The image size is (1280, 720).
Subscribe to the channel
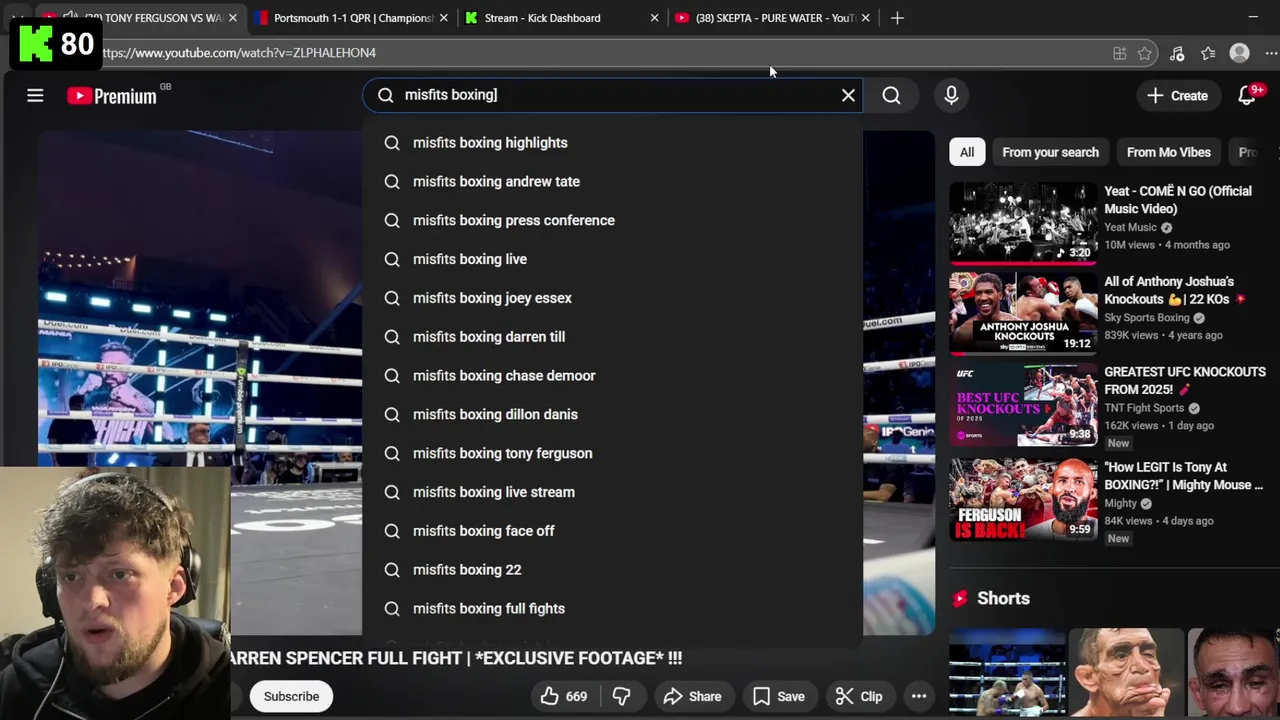291,696
